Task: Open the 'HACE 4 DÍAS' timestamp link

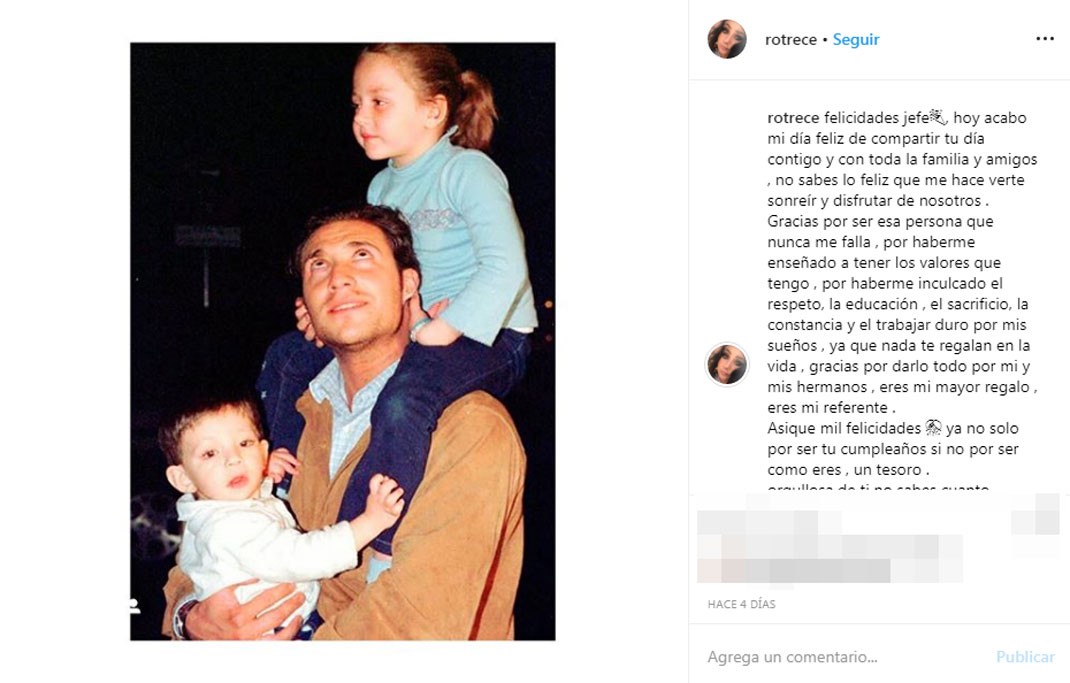Action: tap(741, 604)
